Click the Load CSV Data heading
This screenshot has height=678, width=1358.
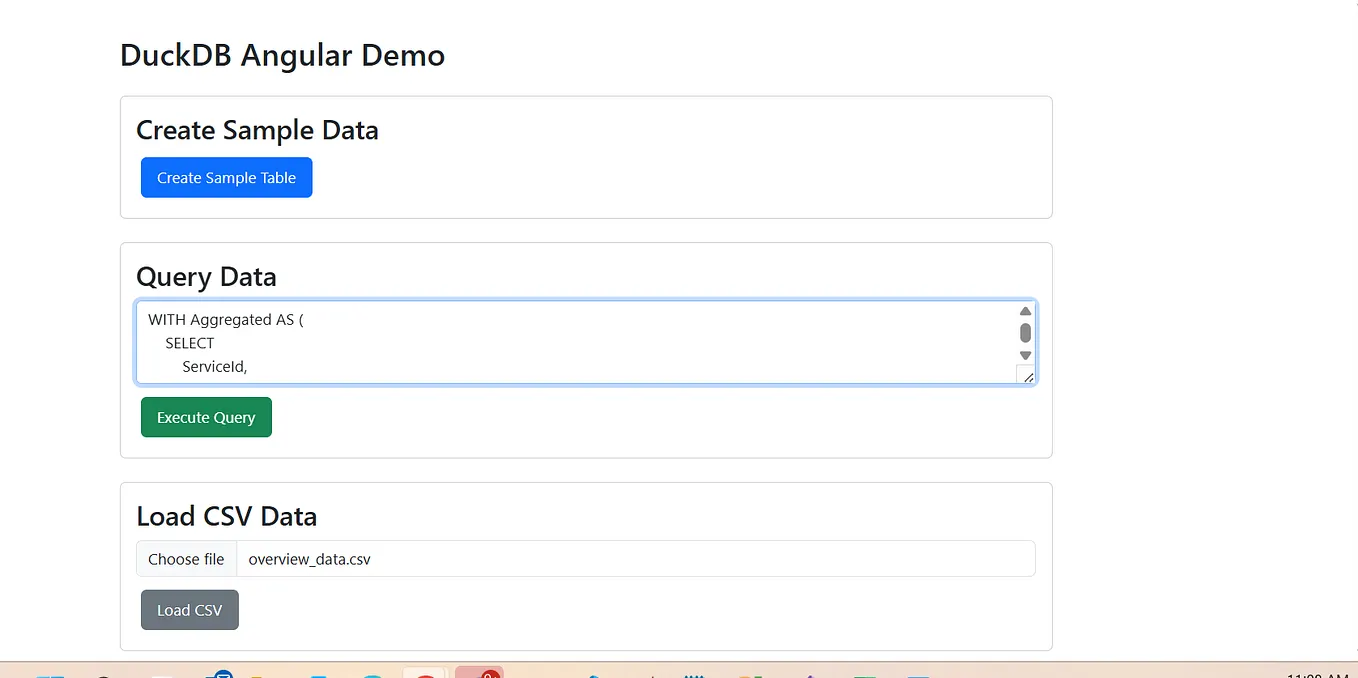click(226, 516)
